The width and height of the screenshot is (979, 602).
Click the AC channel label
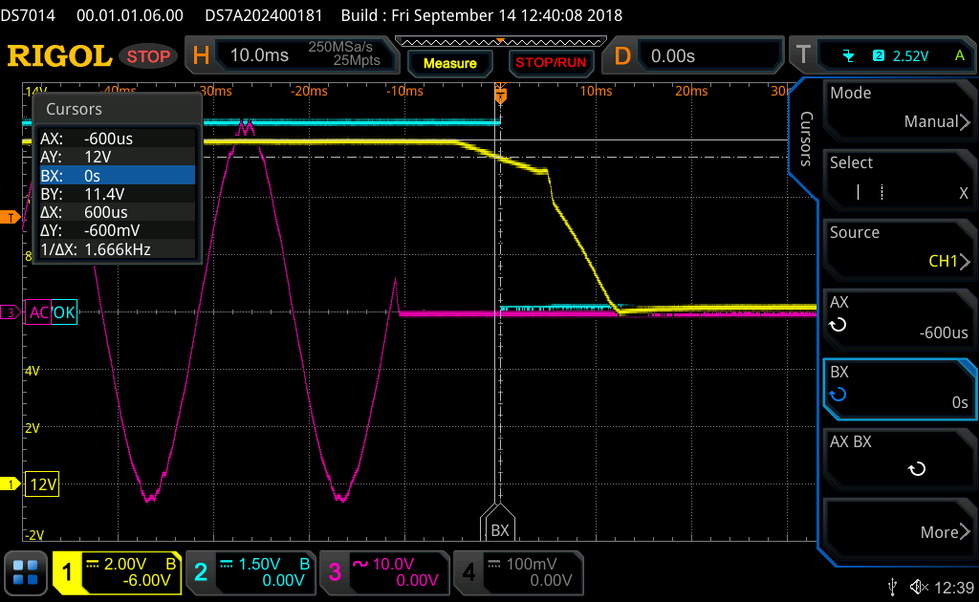[x=38, y=312]
